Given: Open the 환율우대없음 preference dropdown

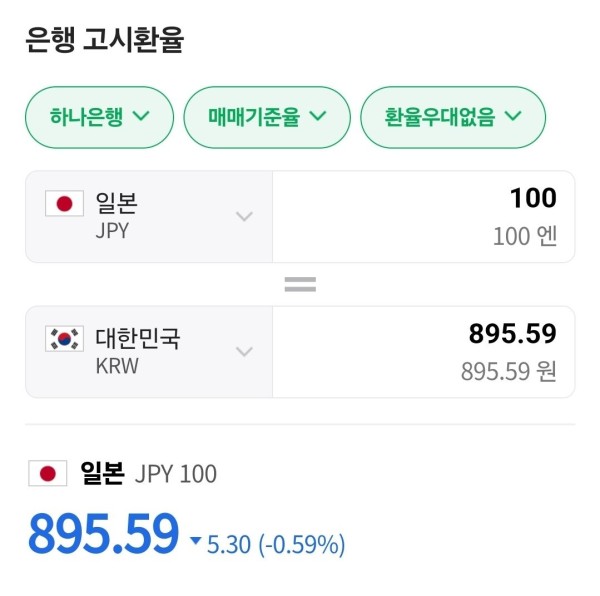Looking at the screenshot, I should [453, 117].
